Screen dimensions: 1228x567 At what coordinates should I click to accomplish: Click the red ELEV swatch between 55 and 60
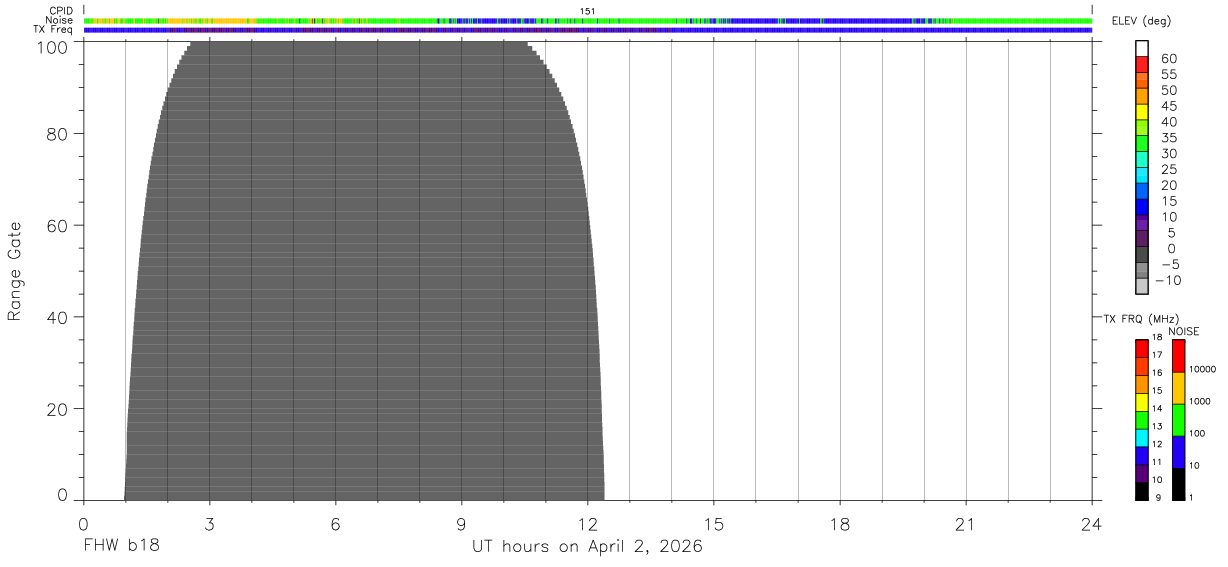(x=1142, y=65)
